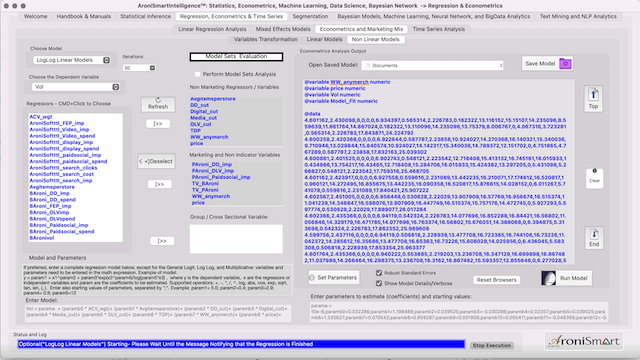640x360 pixels.
Task: Click the AroniSmart logo
Action: [584, 341]
